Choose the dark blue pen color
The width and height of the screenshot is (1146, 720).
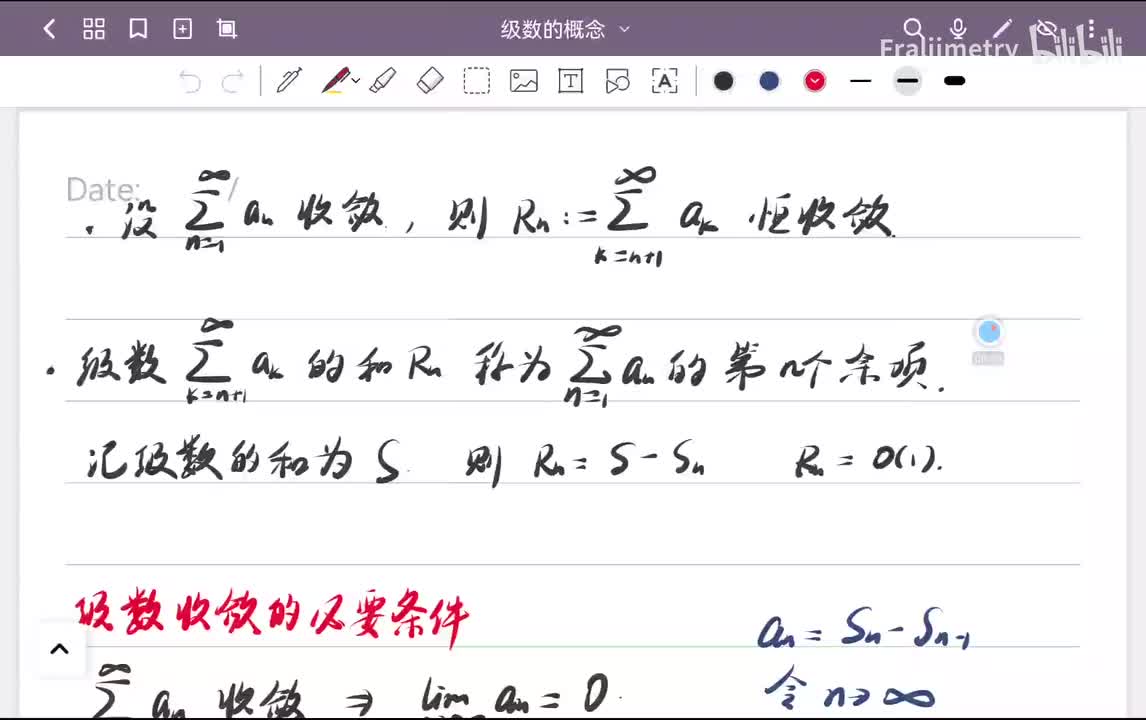(769, 80)
